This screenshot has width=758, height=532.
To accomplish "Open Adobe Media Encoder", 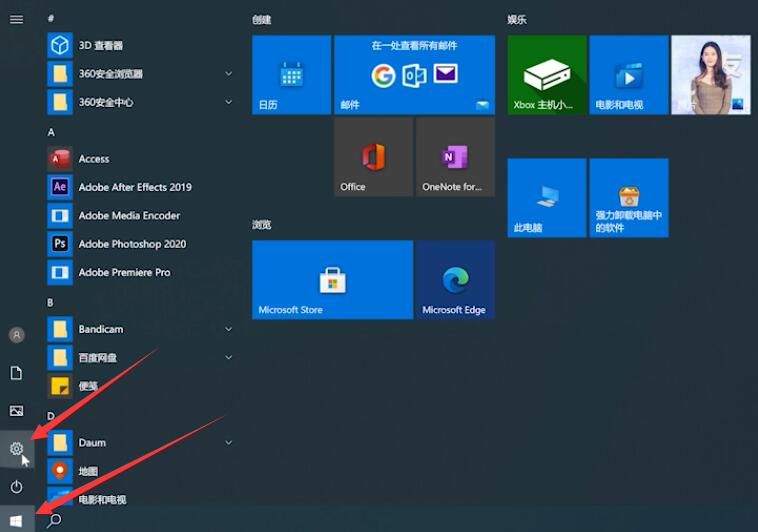I will click(x=140, y=216).
